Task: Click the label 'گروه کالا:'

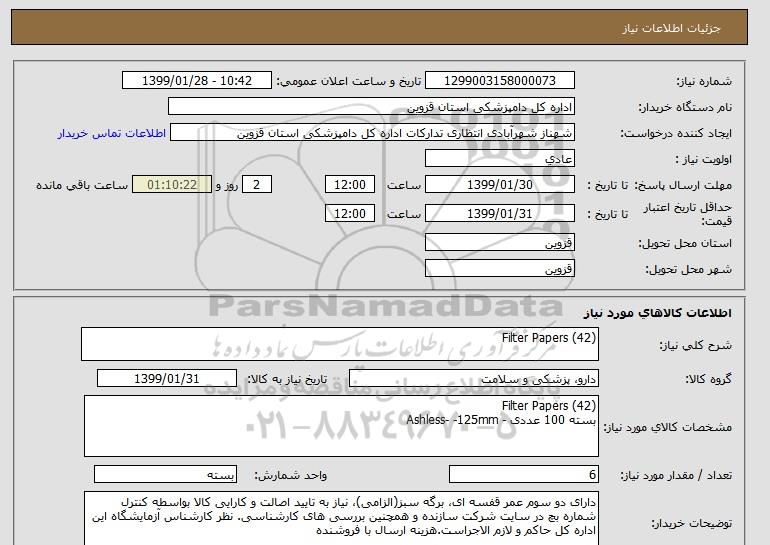Action: click(x=709, y=379)
